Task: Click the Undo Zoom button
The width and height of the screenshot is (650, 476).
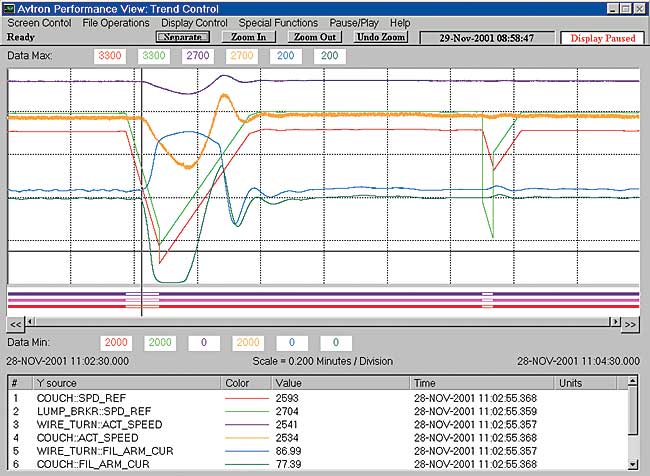Action: click(x=381, y=37)
